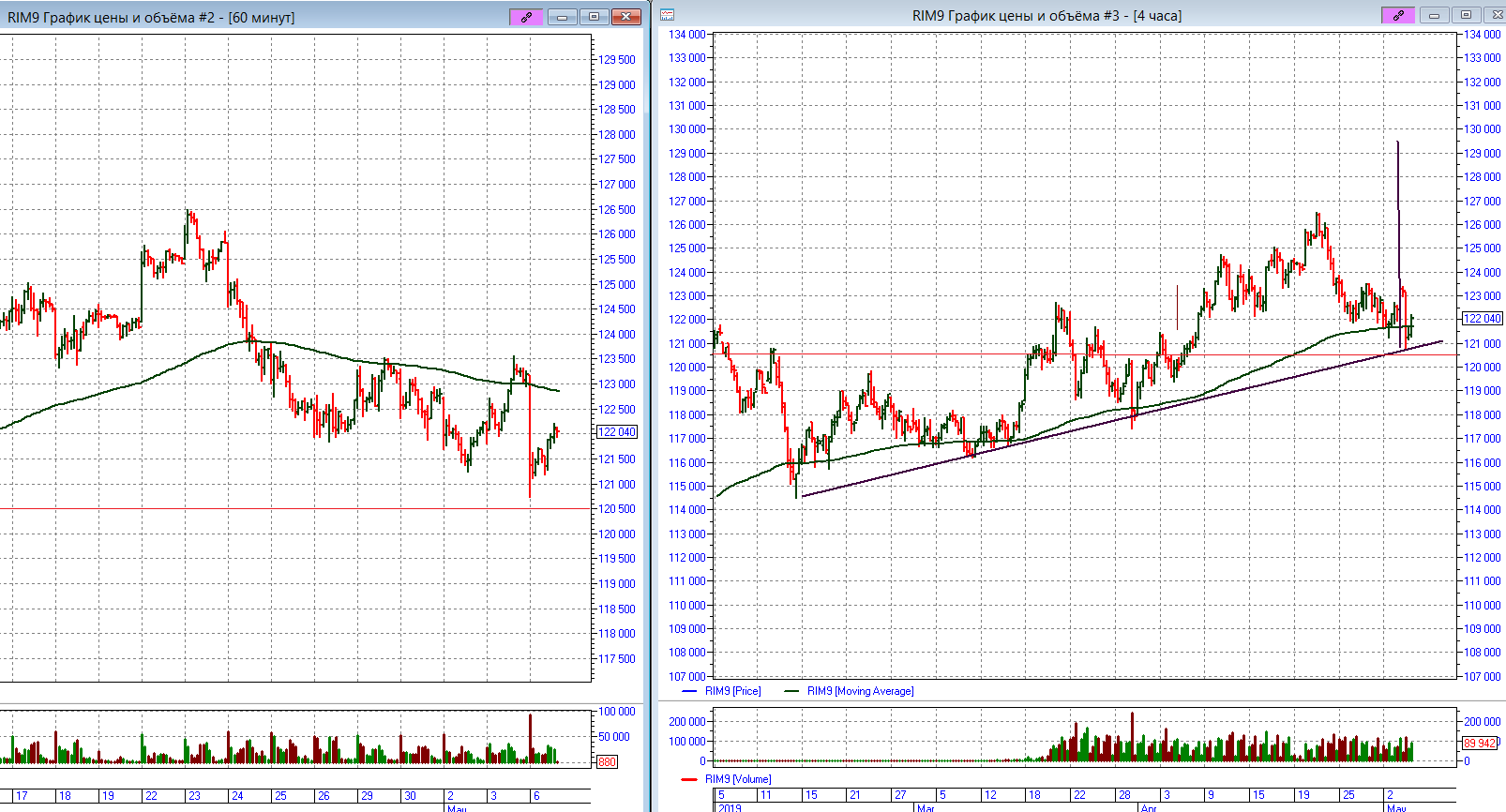
Task: Maximize the 60-minute chart window
Action: [x=594, y=17]
